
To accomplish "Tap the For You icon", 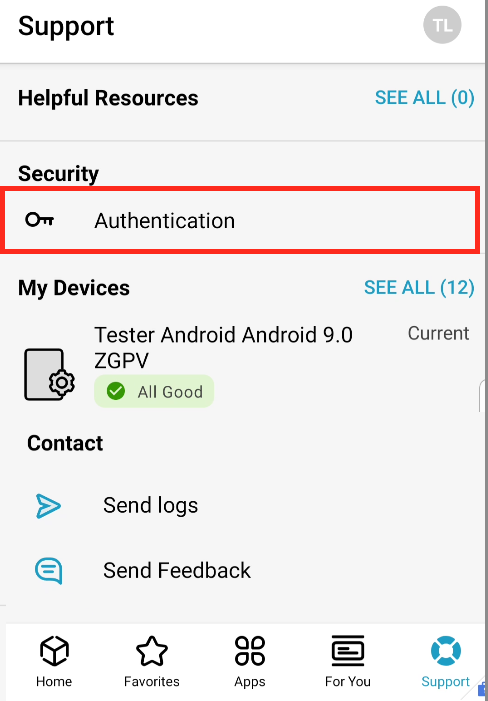I will 348,650.
